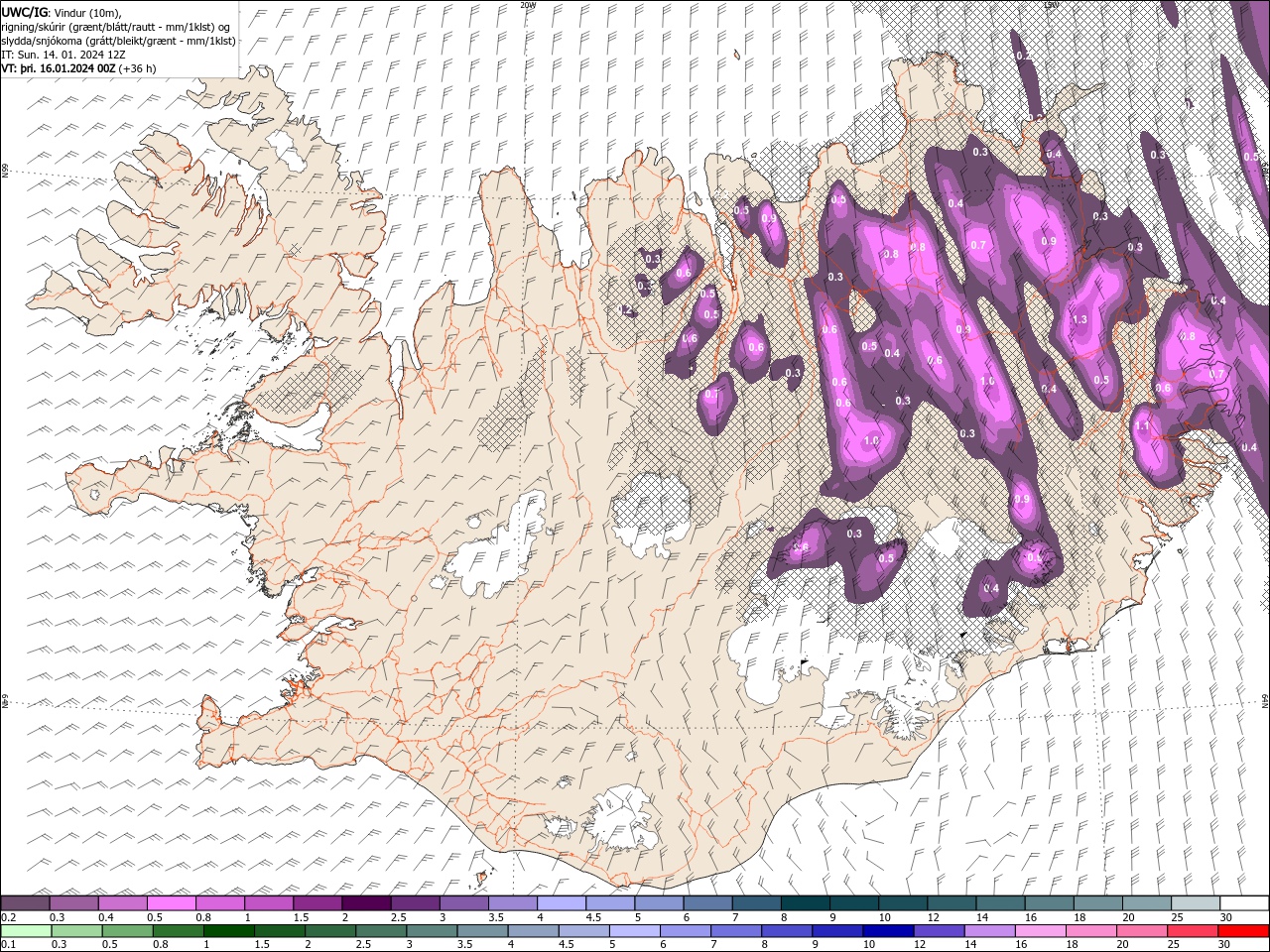Click the rain scale swatch between 20 and 25

pos(1141,931)
